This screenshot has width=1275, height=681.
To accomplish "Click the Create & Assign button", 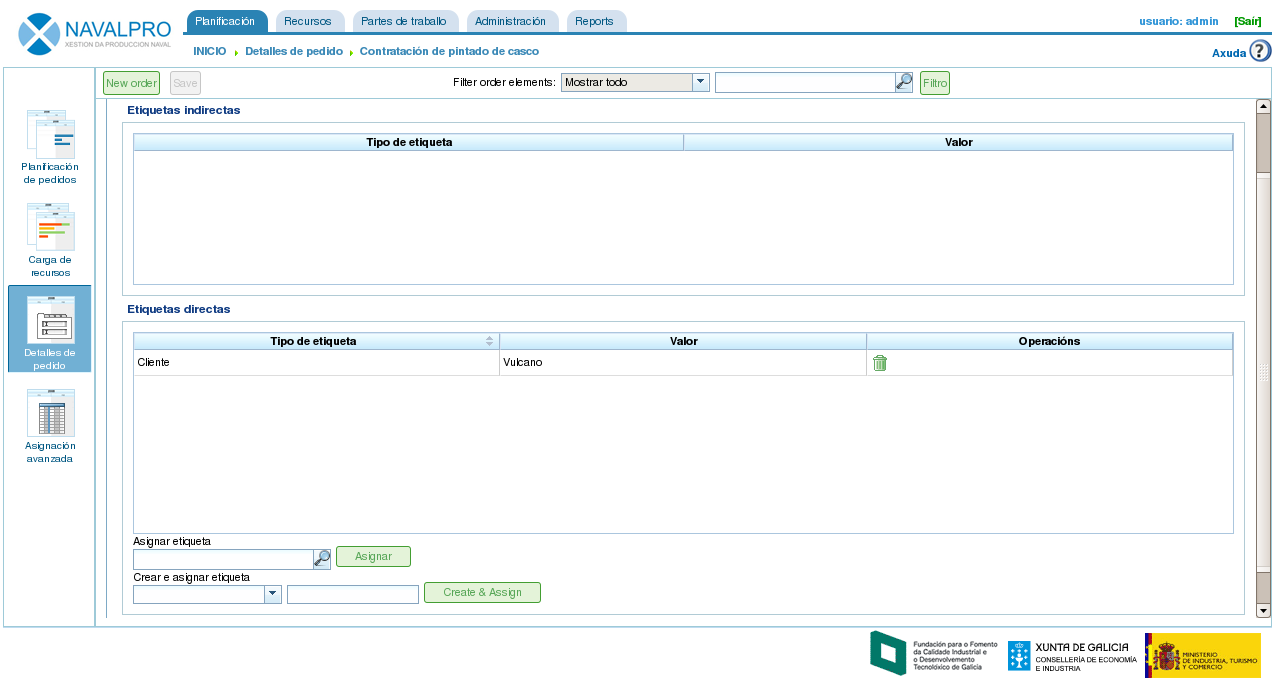I will click(x=482, y=592).
